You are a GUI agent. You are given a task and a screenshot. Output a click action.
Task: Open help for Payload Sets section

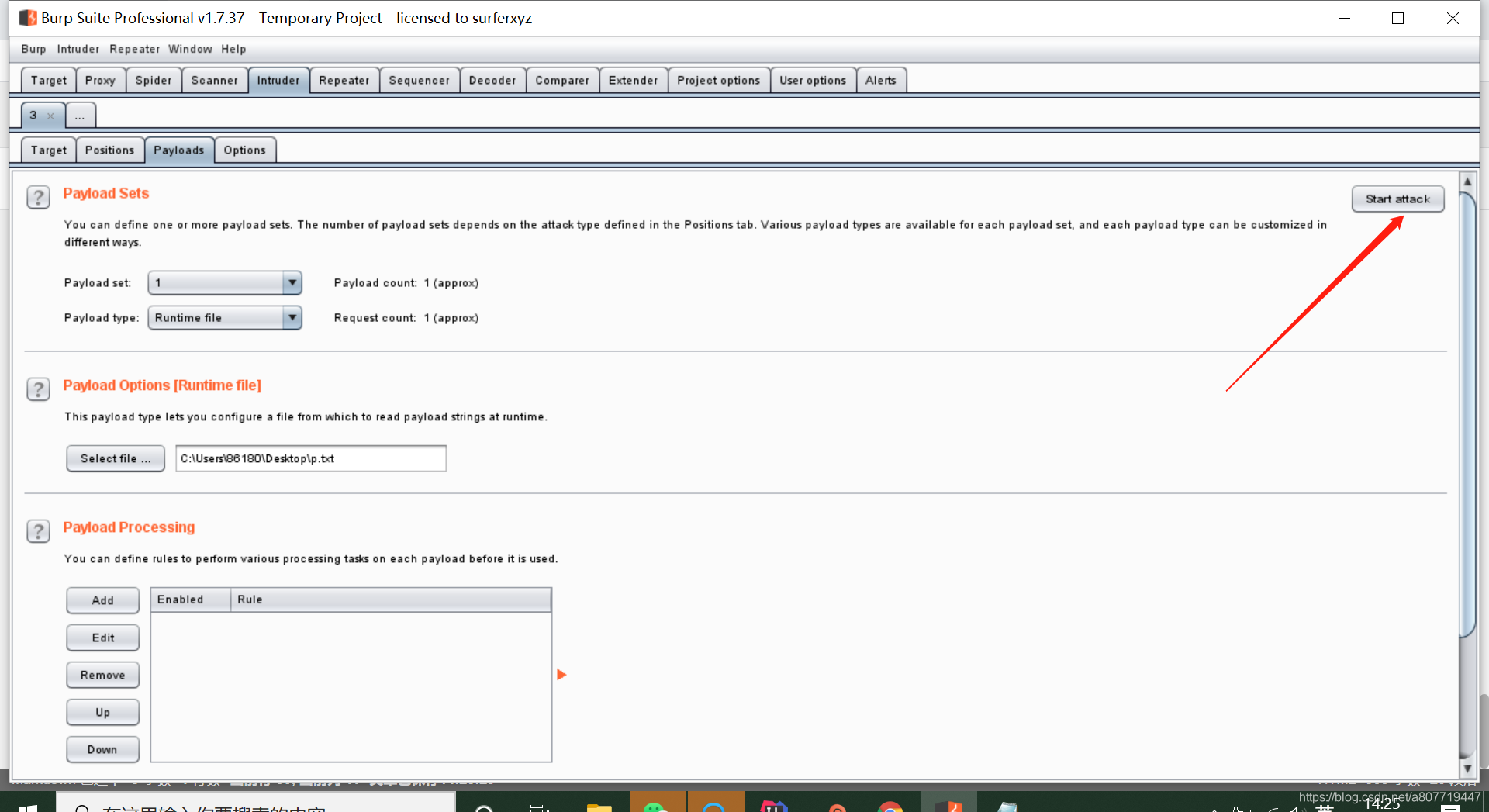[x=38, y=197]
